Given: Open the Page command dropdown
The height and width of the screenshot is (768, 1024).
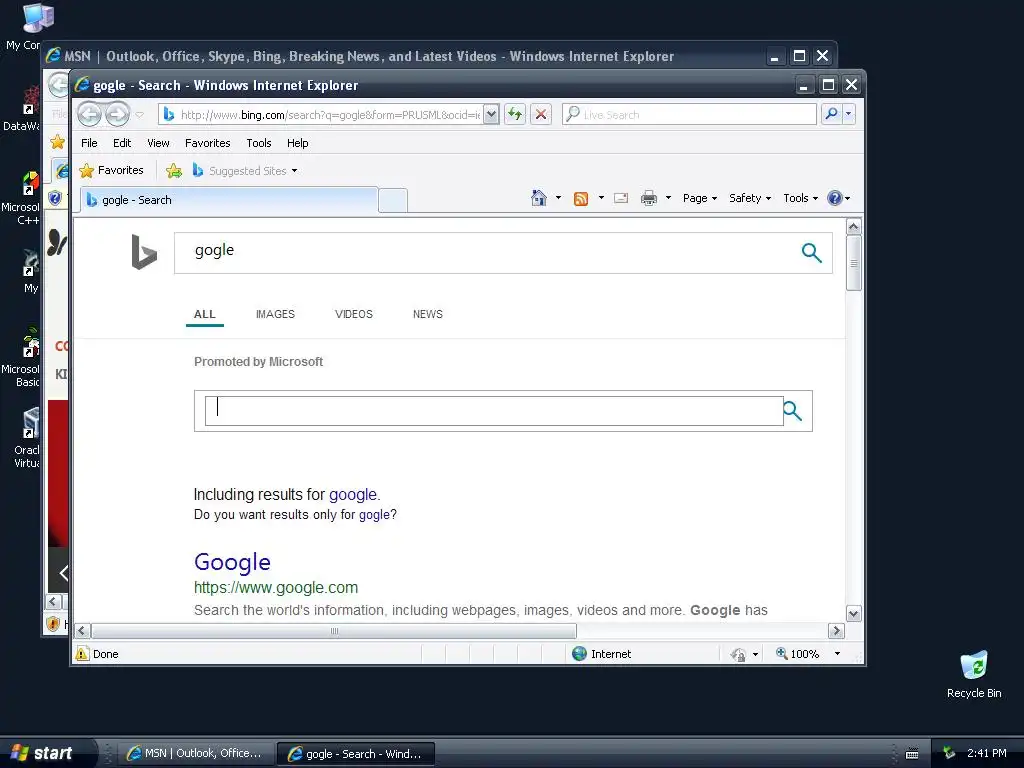Looking at the screenshot, I should tap(699, 198).
